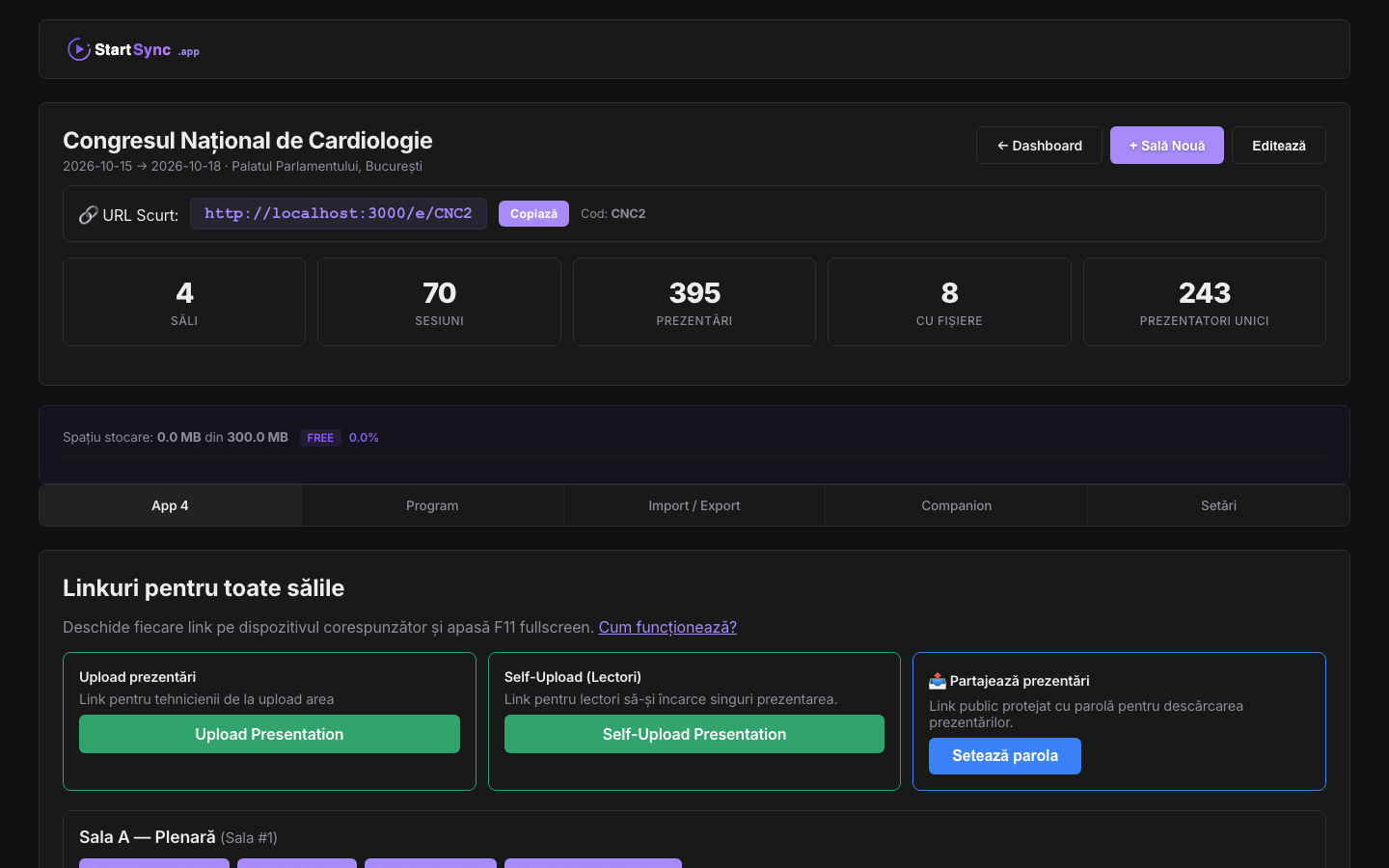Click the StartSync logo icon

point(78,49)
